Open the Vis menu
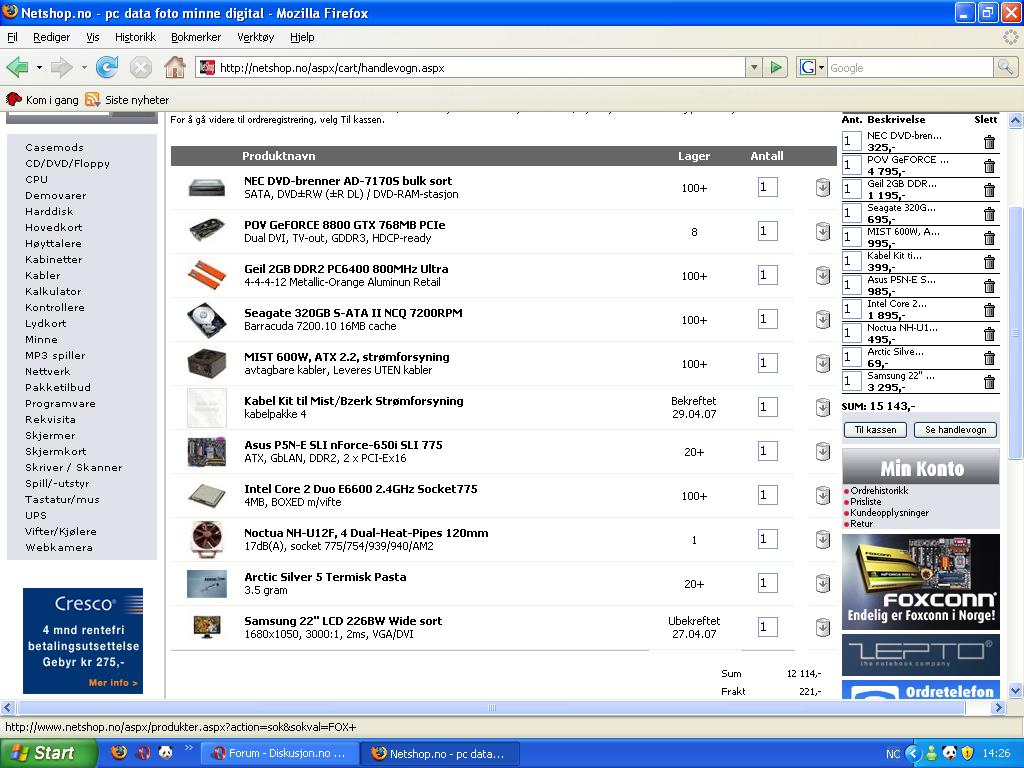The image size is (1024, 768). pyautogui.click(x=93, y=37)
